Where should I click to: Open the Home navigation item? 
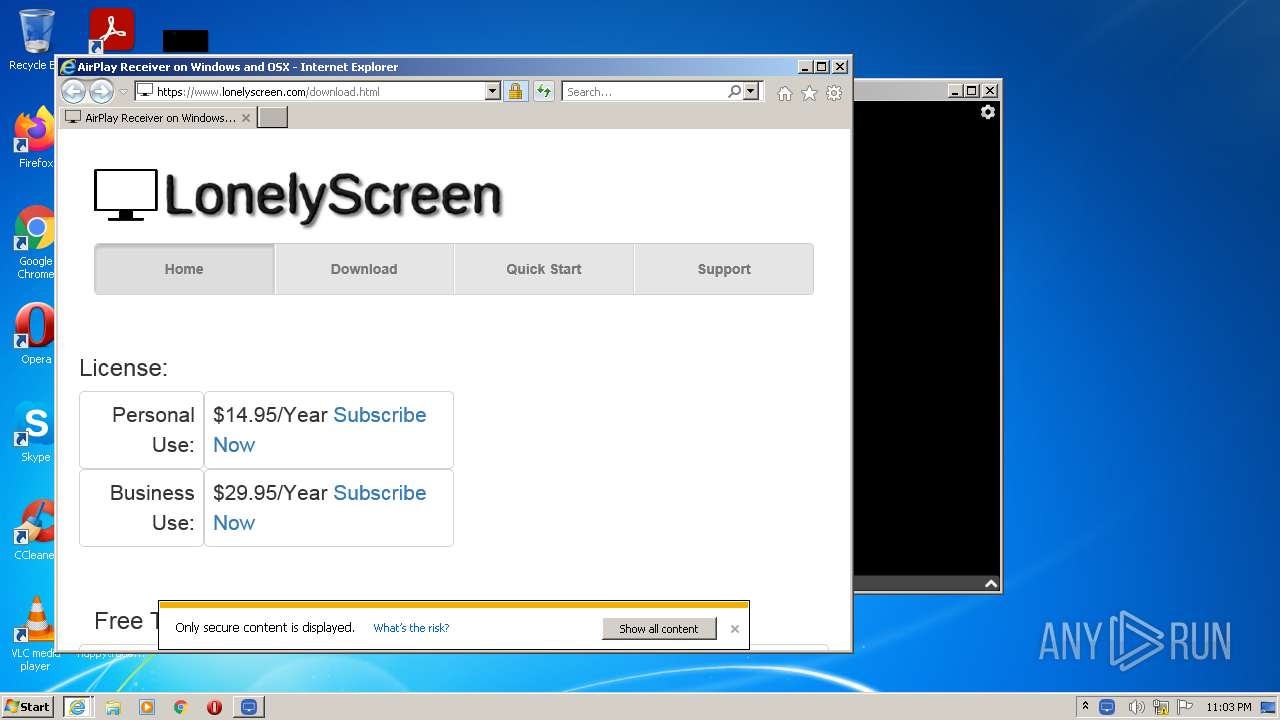click(184, 269)
